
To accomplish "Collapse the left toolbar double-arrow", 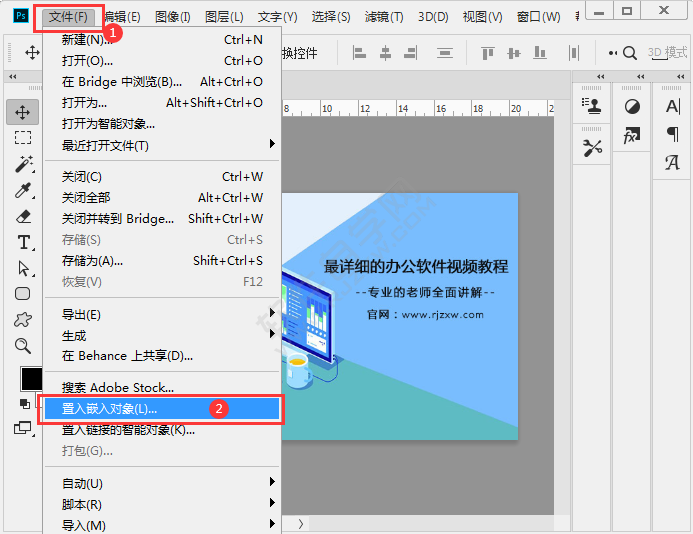I will coord(12,77).
